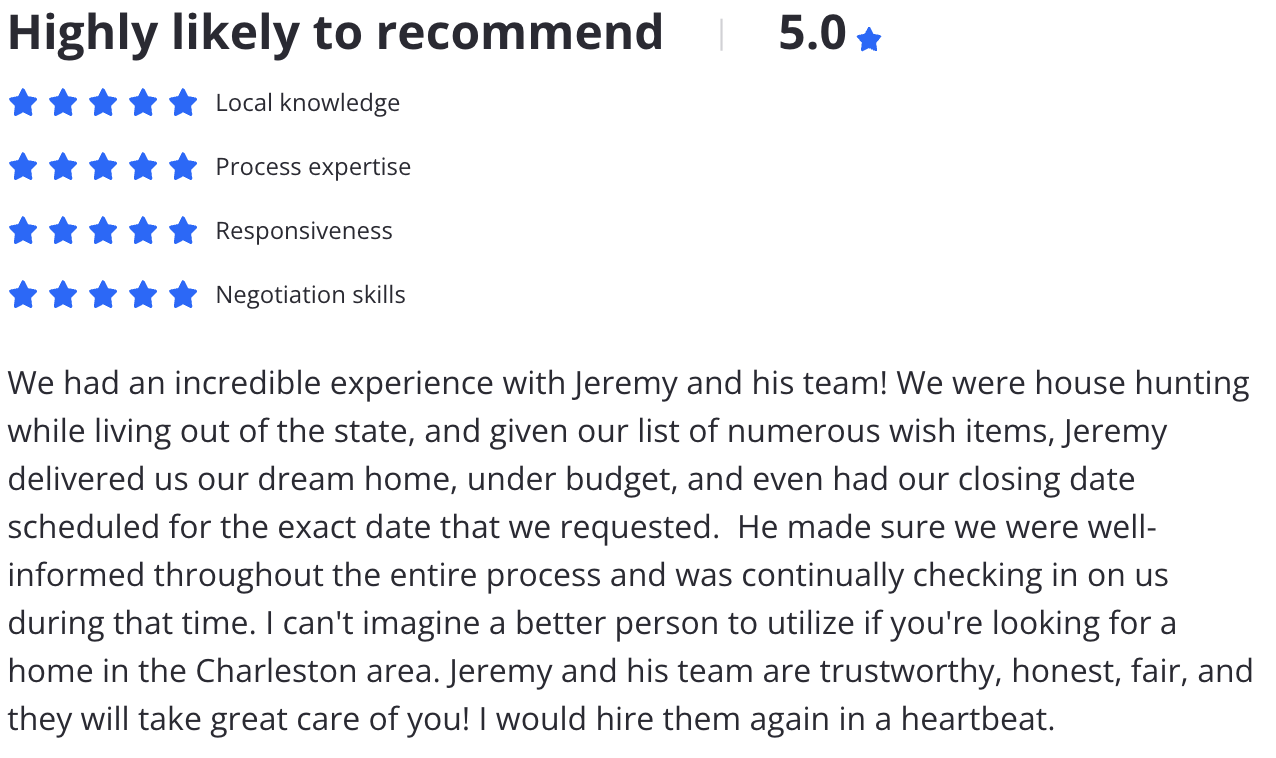Viewport: 1276px width, 758px height.
Task: Click the review's opening sentence about Jeremy
Action: point(450,384)
